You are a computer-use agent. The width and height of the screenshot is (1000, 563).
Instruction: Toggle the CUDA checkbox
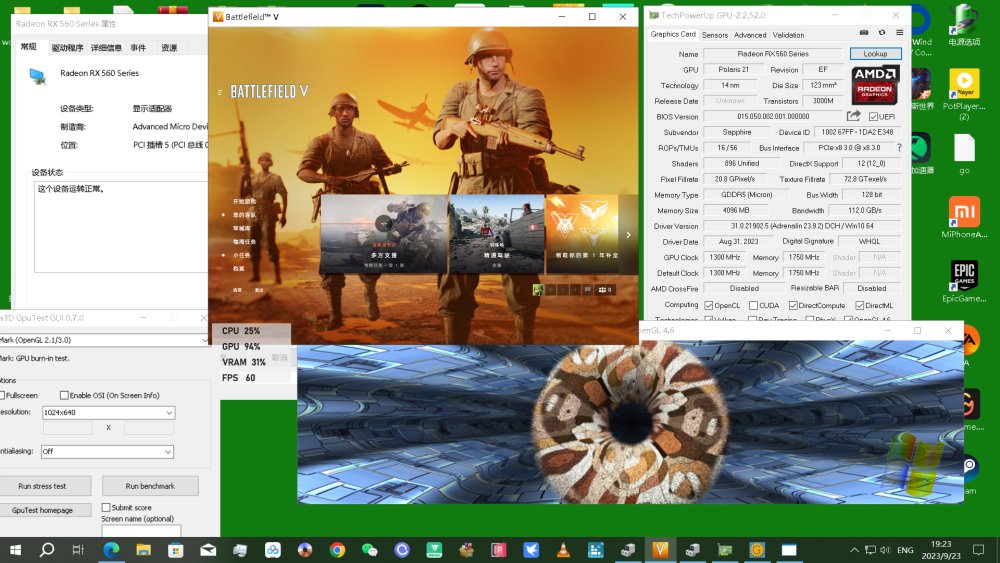coord(753,305)
